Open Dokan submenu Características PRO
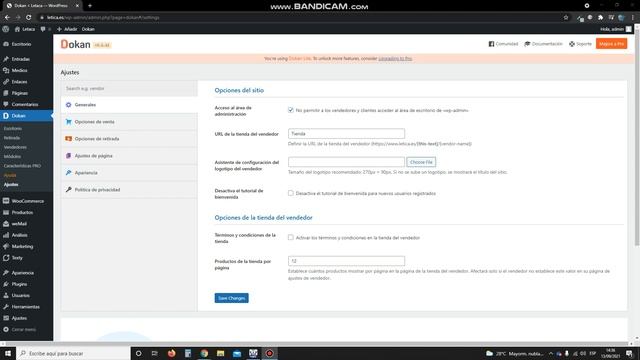The image size is (640, 360). pyautogui.click(x=22, y=166)
